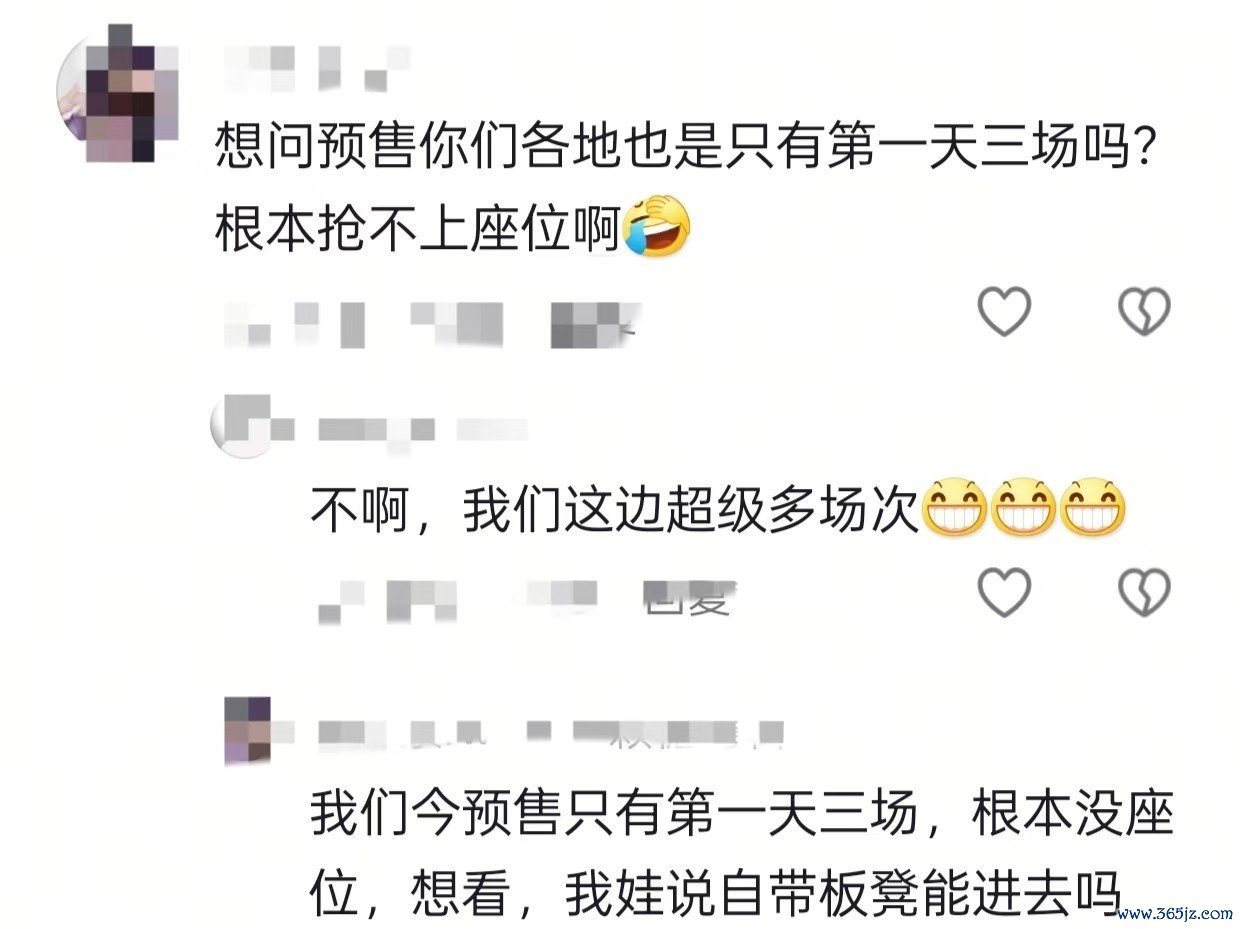Tap broken-heart dislike on the 预售 question comment
This screenshot has height=929, width=1240.
(1144, 311)
